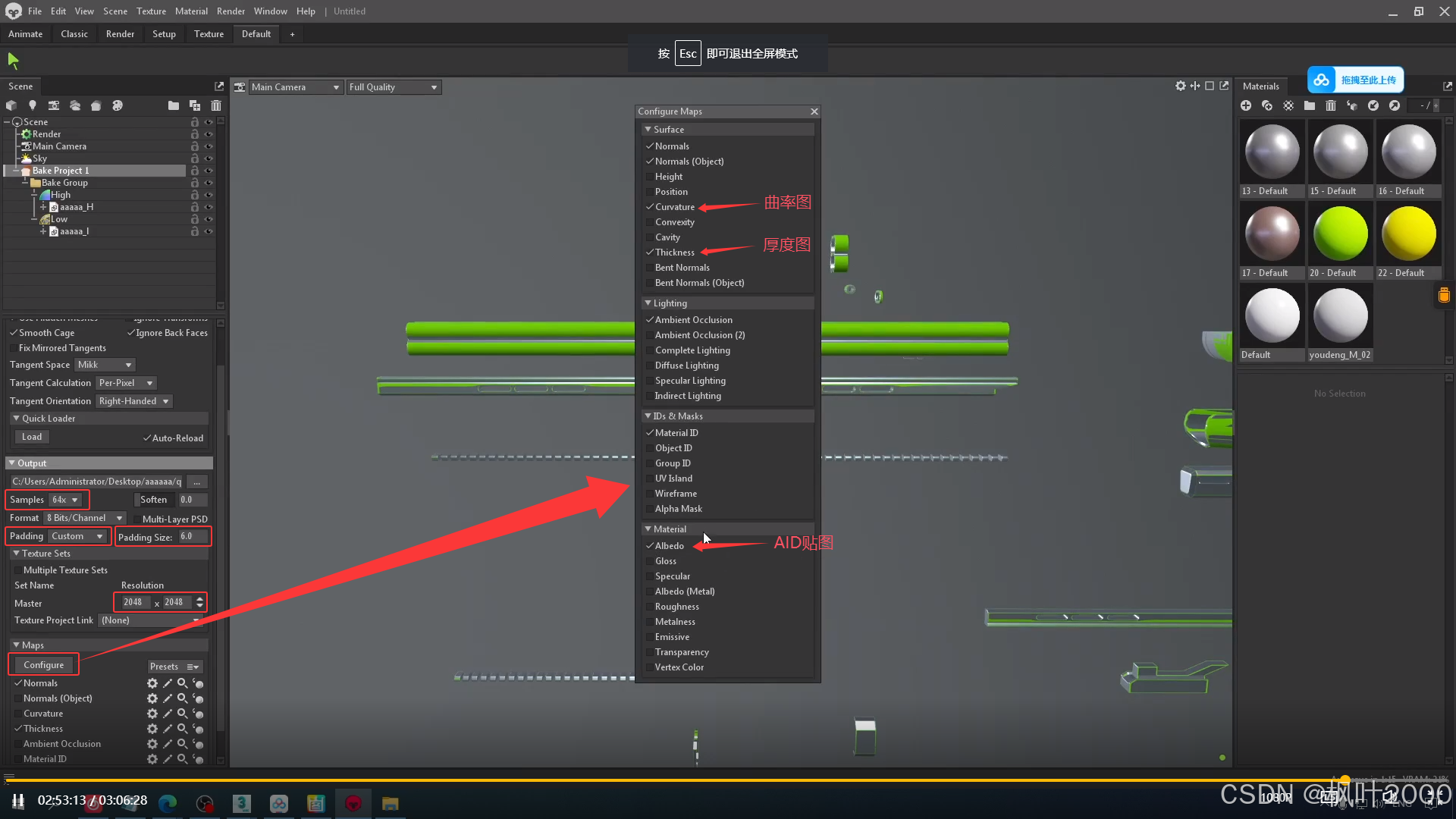Open viewport settings gear icon

coord(1180,86)
